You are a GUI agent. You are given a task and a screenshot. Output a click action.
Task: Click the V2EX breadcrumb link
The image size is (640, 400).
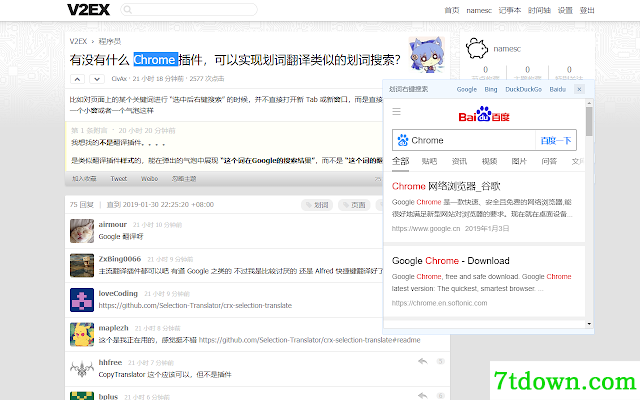click(78, 41)
